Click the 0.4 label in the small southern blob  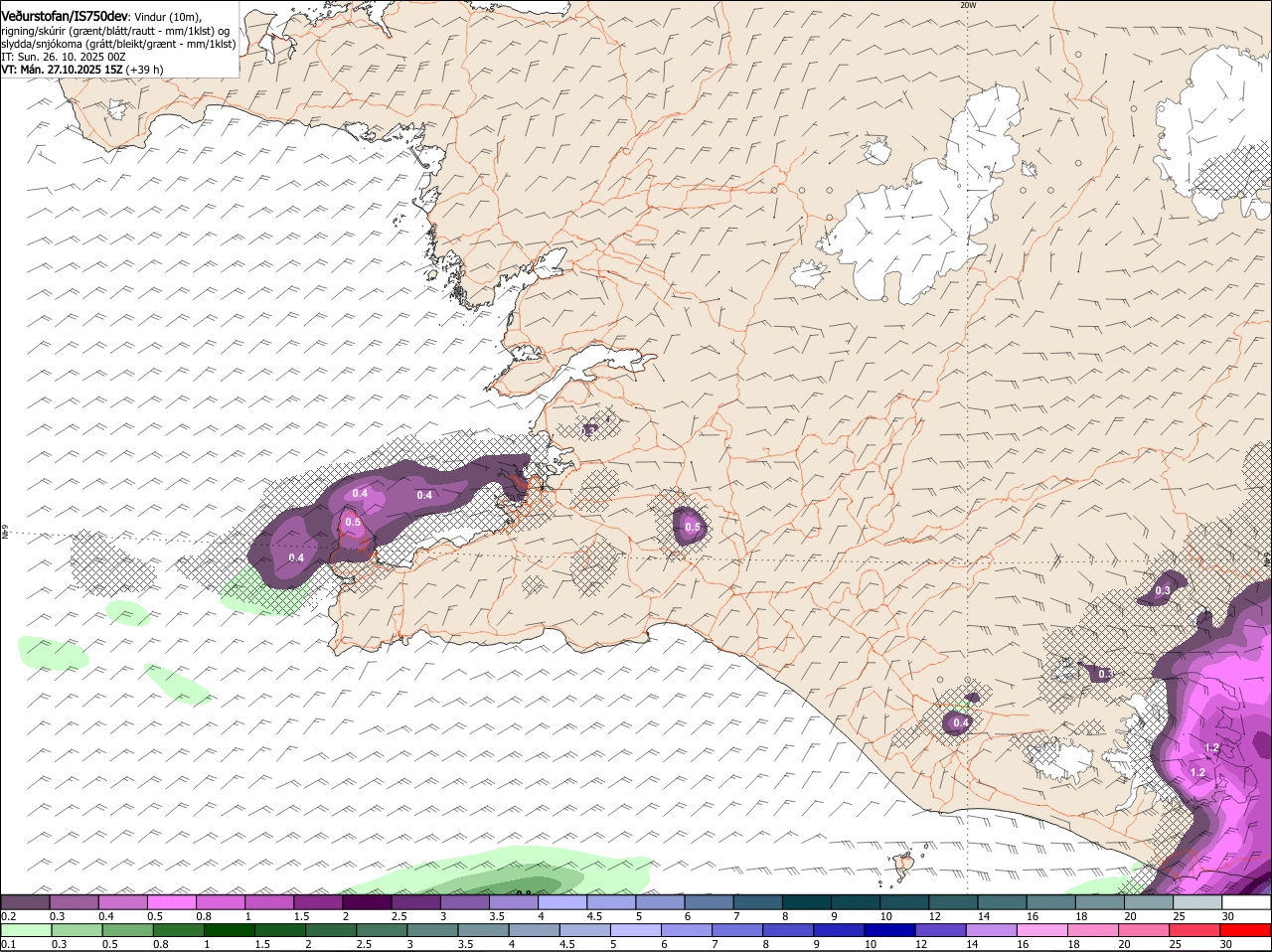click(961, 723)
